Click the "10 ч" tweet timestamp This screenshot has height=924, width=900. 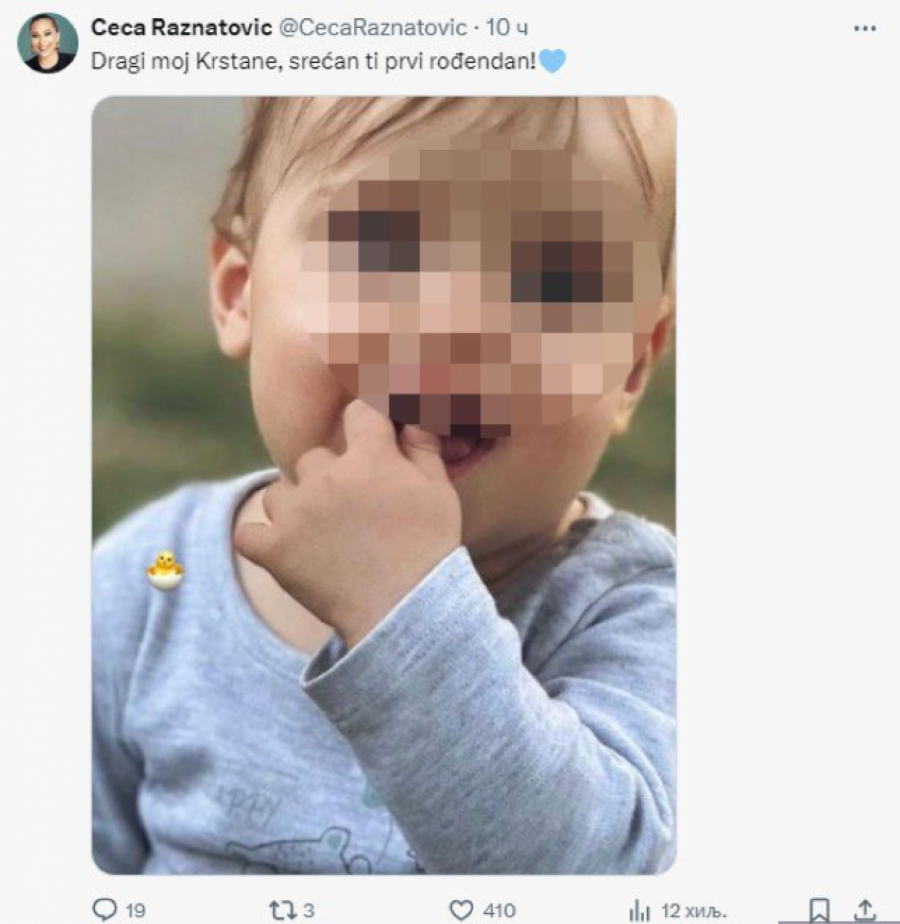pos(507,27)
